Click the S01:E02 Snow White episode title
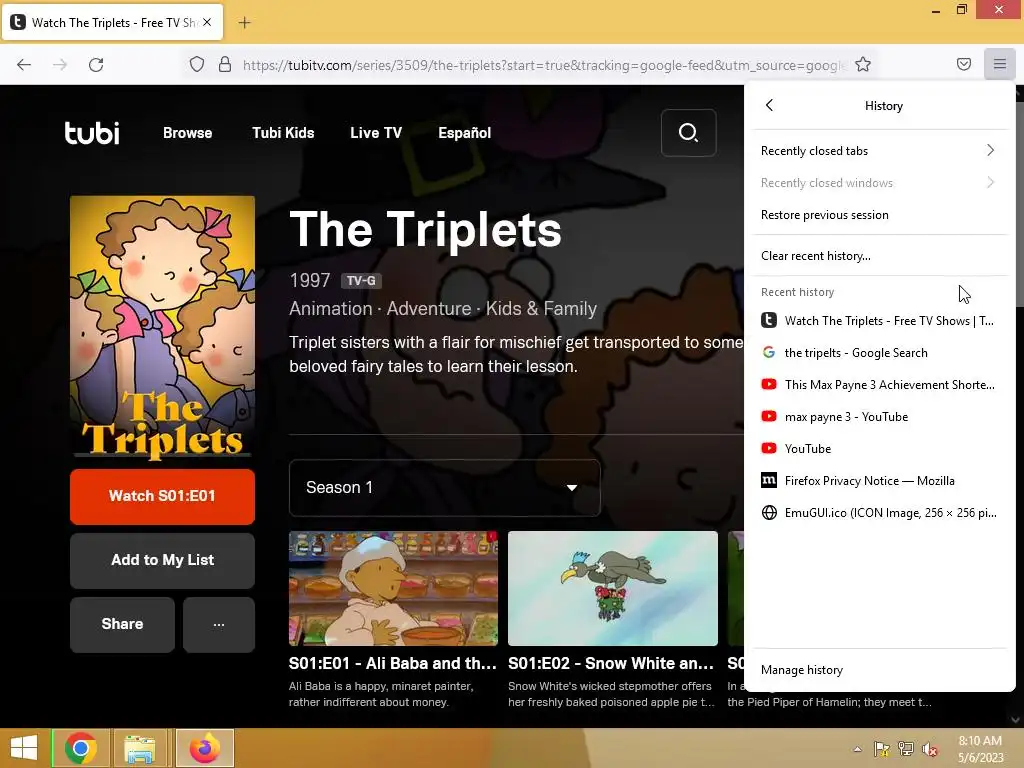This screenshot has height=768, width=1024. pos(611,664)
